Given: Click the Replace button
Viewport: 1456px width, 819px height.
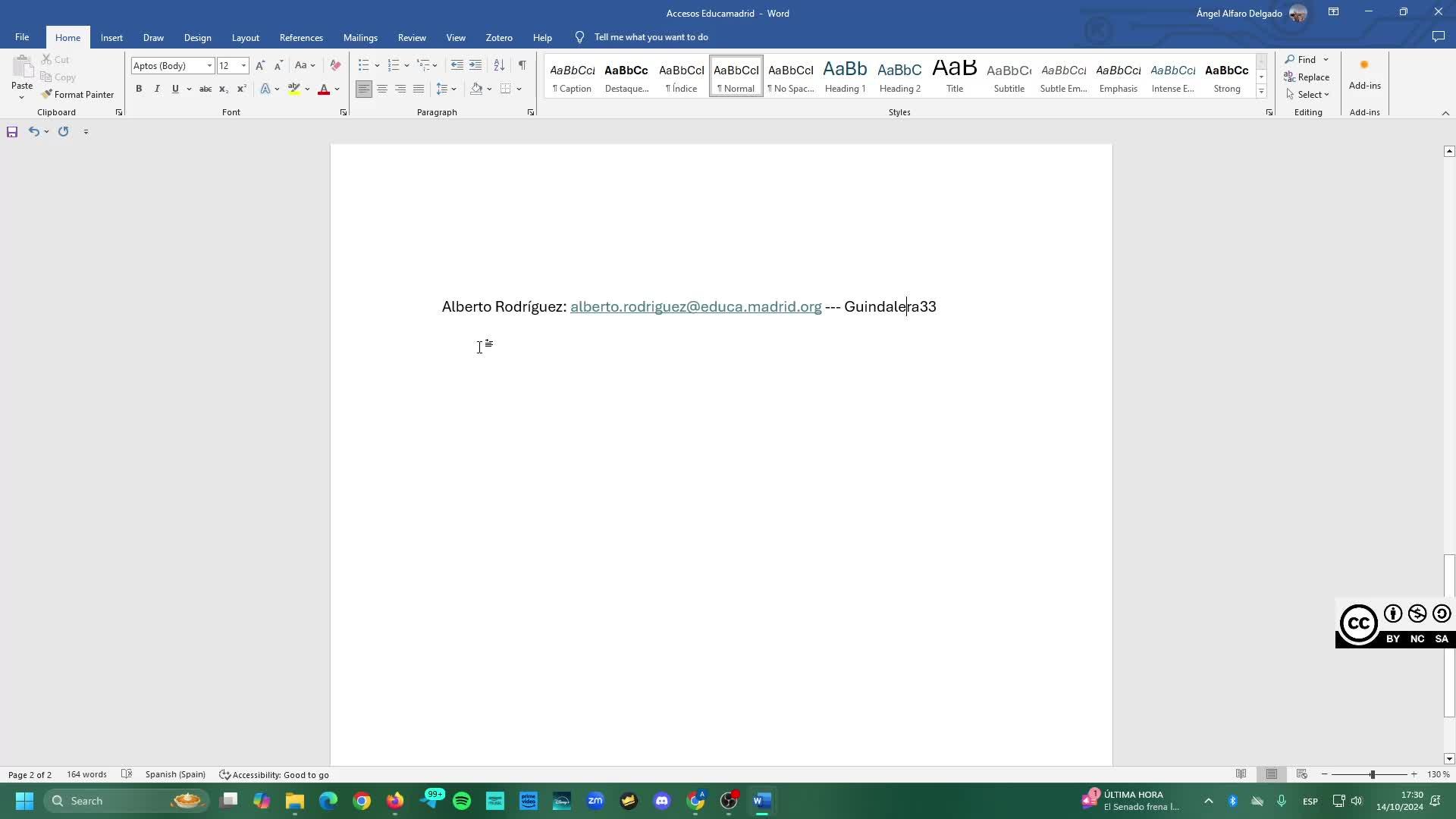Looking at the screenshot, I should [1307, 77].
